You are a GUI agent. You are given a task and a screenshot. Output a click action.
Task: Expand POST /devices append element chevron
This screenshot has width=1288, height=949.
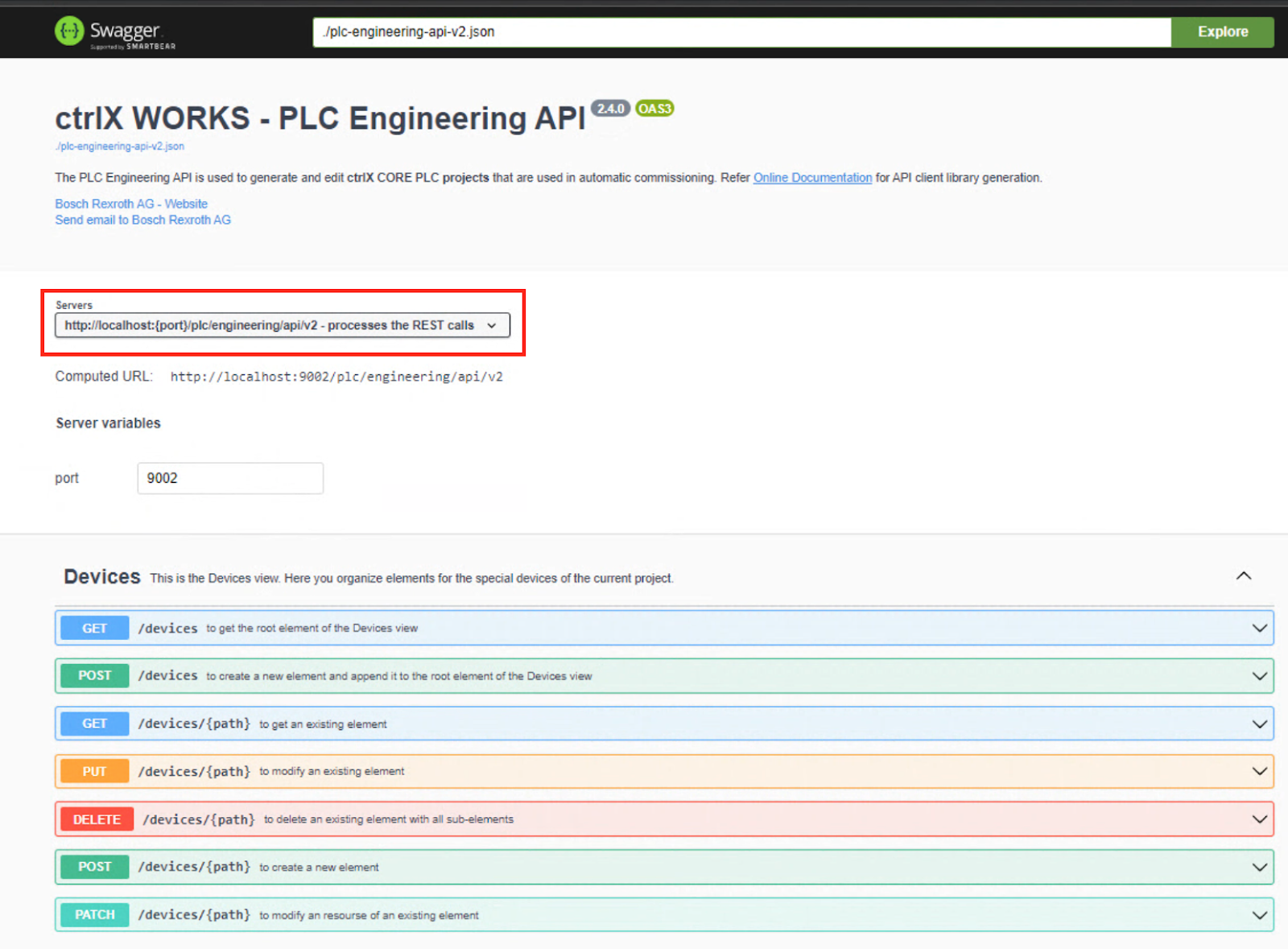(x=1260, y=676)
